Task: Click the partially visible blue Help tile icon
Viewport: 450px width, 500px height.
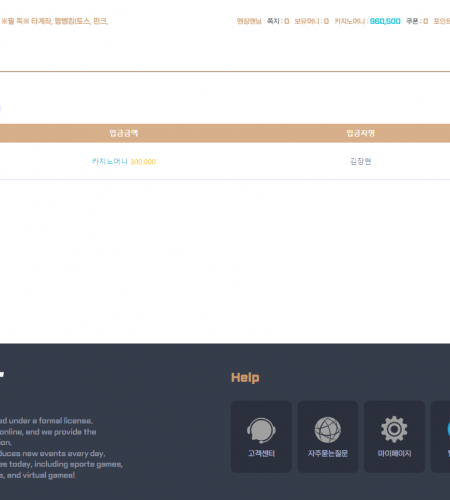Action: tap(448, 429)
